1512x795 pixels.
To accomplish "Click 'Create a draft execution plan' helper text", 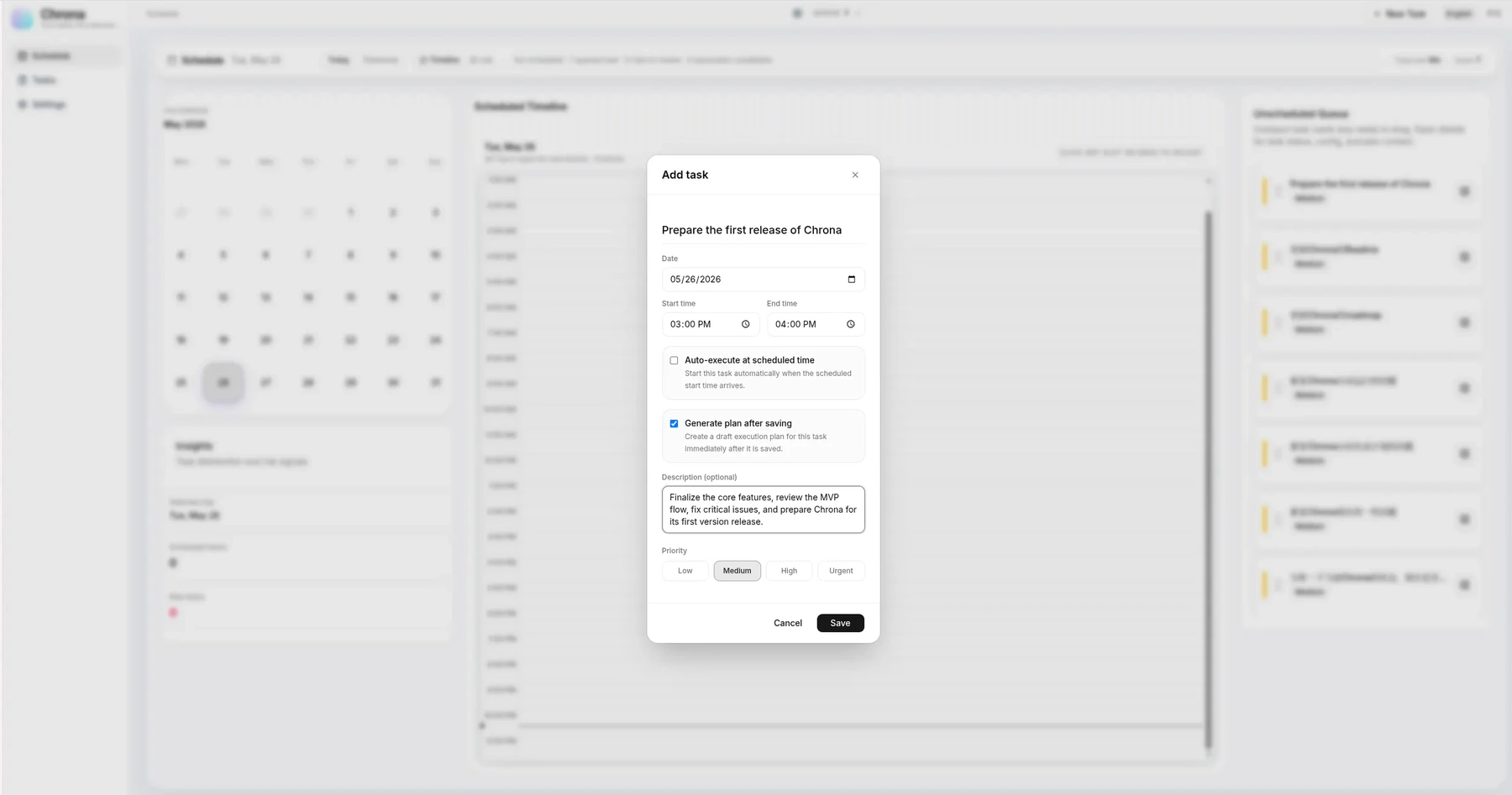I will pos(755,442).
